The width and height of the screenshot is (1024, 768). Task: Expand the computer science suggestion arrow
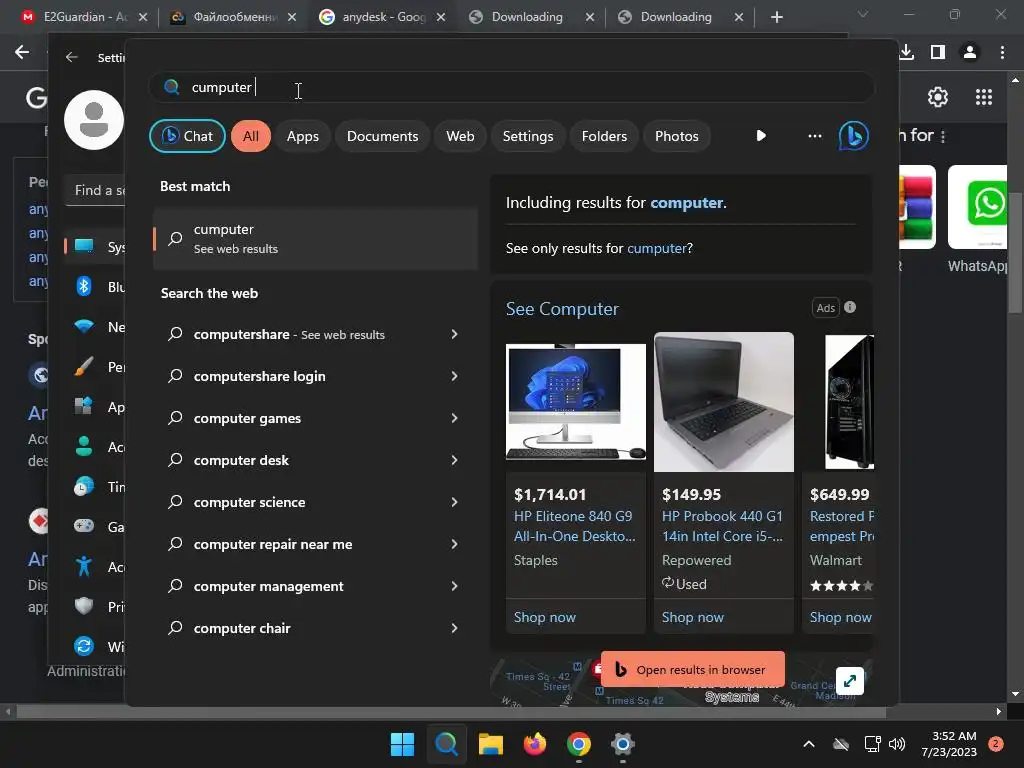pyautogui.click(x=455, y=502)
